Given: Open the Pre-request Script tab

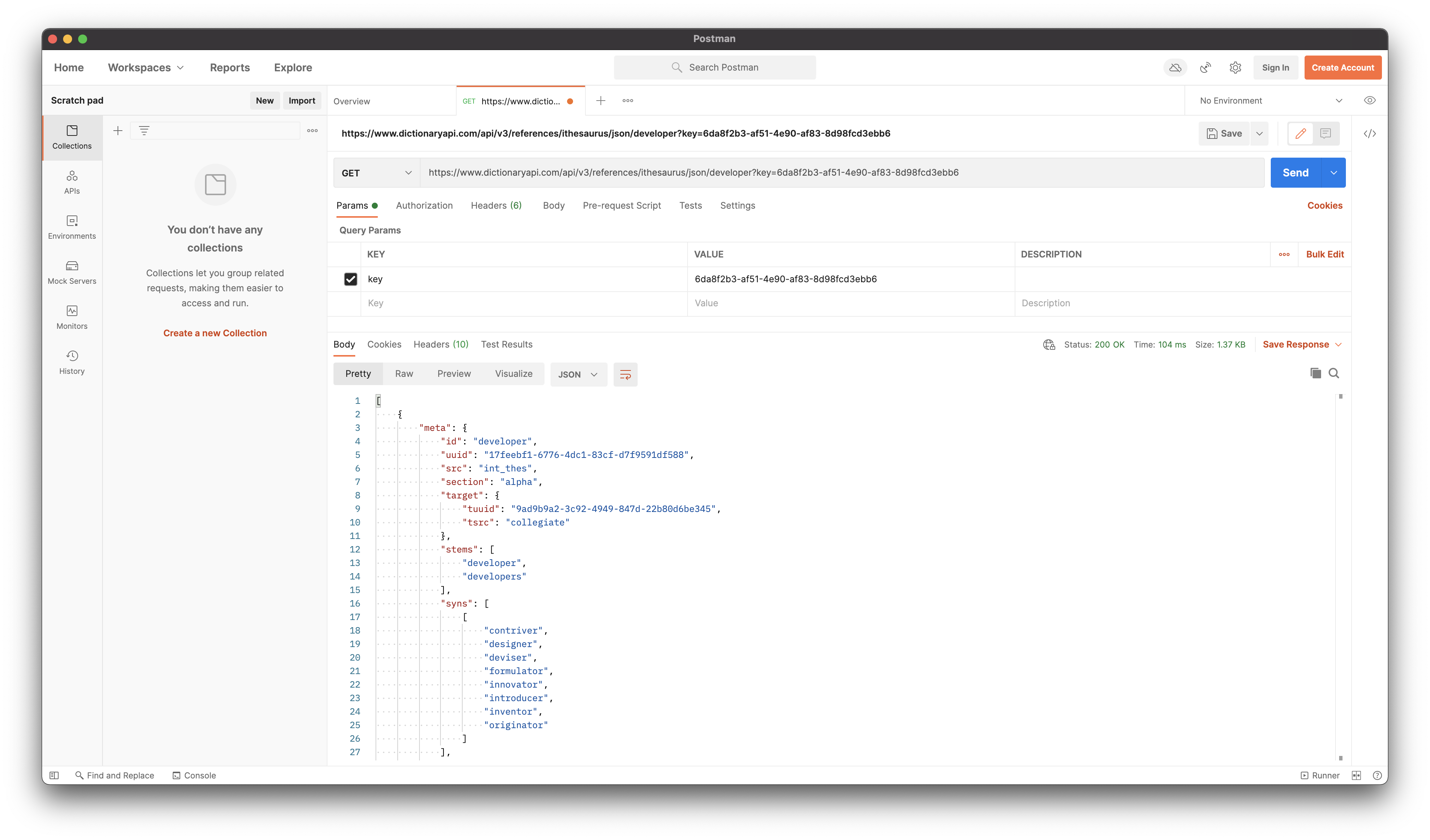Looking at the screenshot, I should 621,205.
